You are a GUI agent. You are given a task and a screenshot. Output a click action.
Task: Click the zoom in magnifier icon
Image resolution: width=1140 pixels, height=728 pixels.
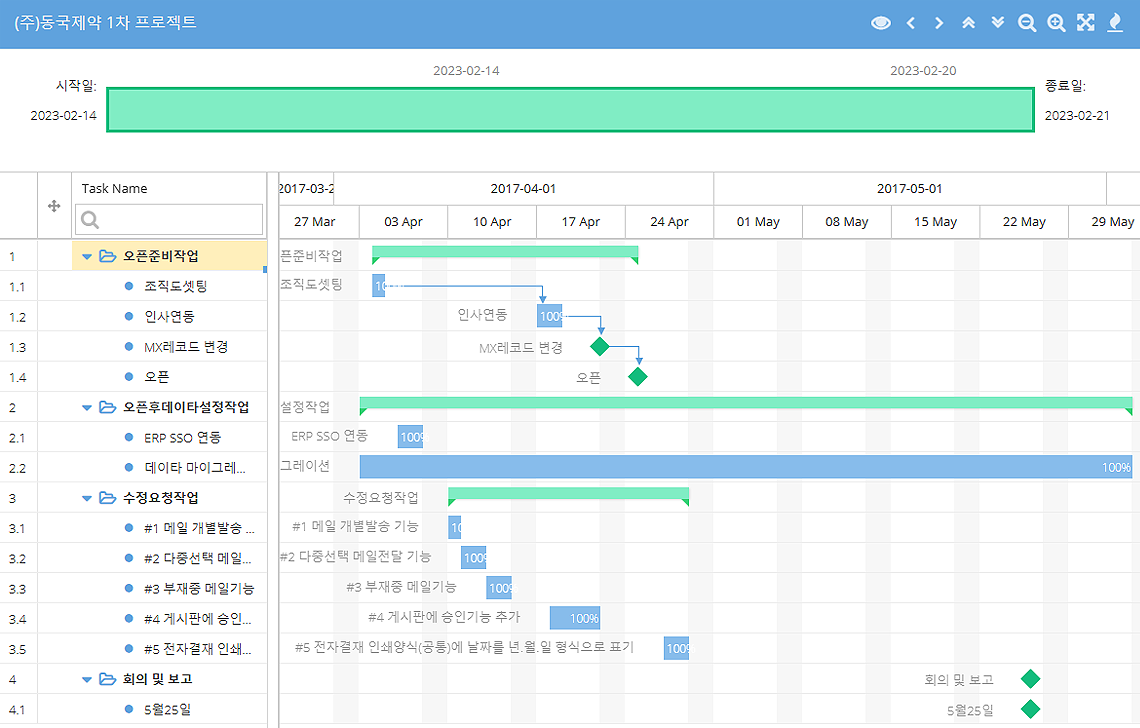pyautogui.click(x=1056, y=23)
